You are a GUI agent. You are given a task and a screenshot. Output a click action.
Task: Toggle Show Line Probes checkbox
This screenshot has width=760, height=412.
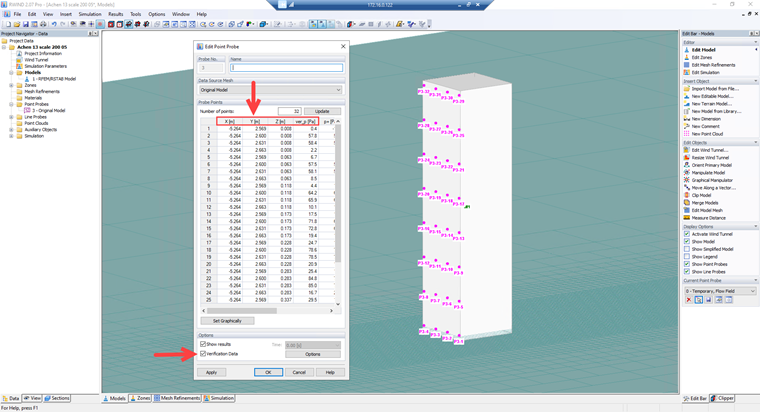click(687, 271)
